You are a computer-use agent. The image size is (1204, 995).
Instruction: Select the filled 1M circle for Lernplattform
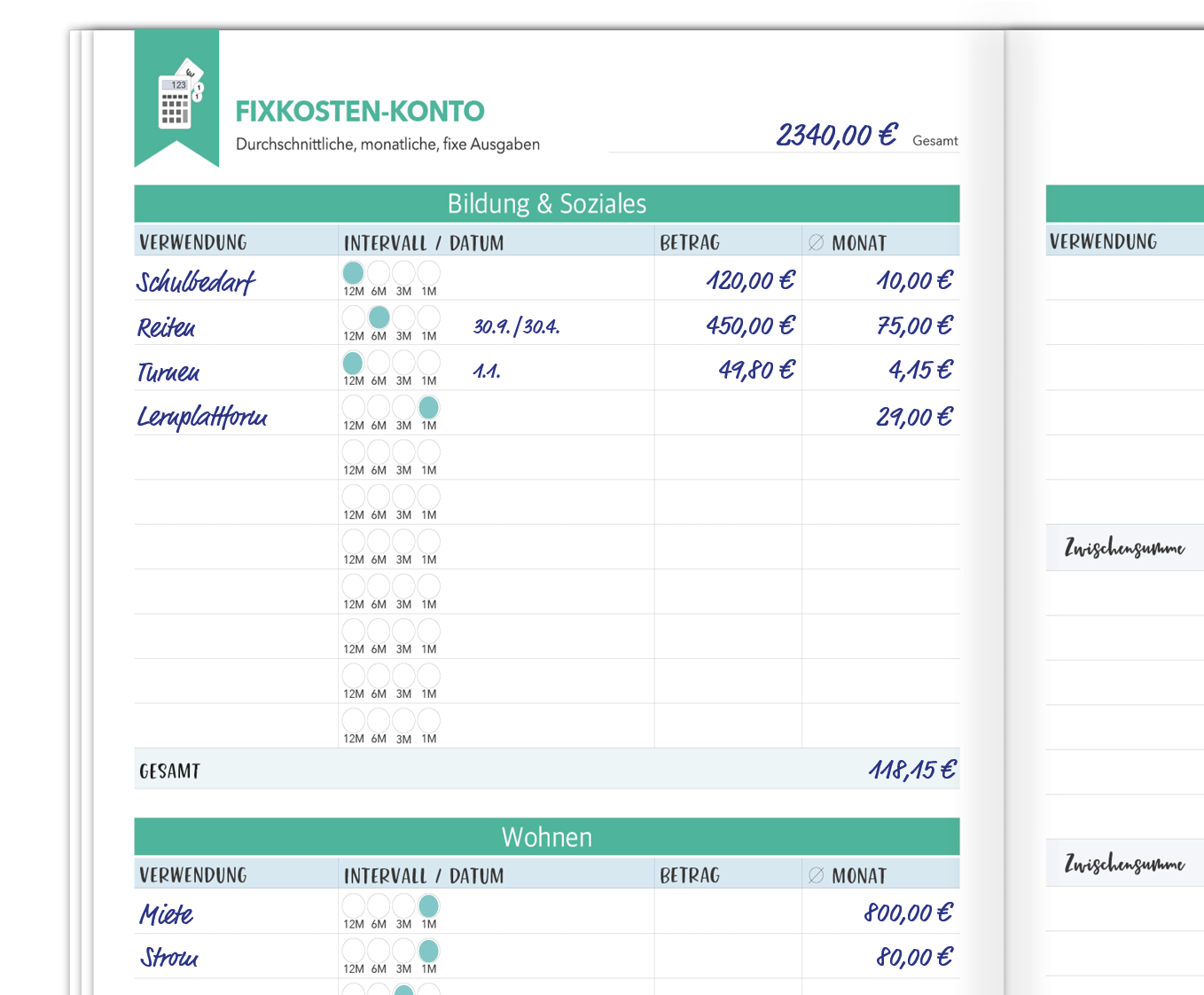pos(429,406)
